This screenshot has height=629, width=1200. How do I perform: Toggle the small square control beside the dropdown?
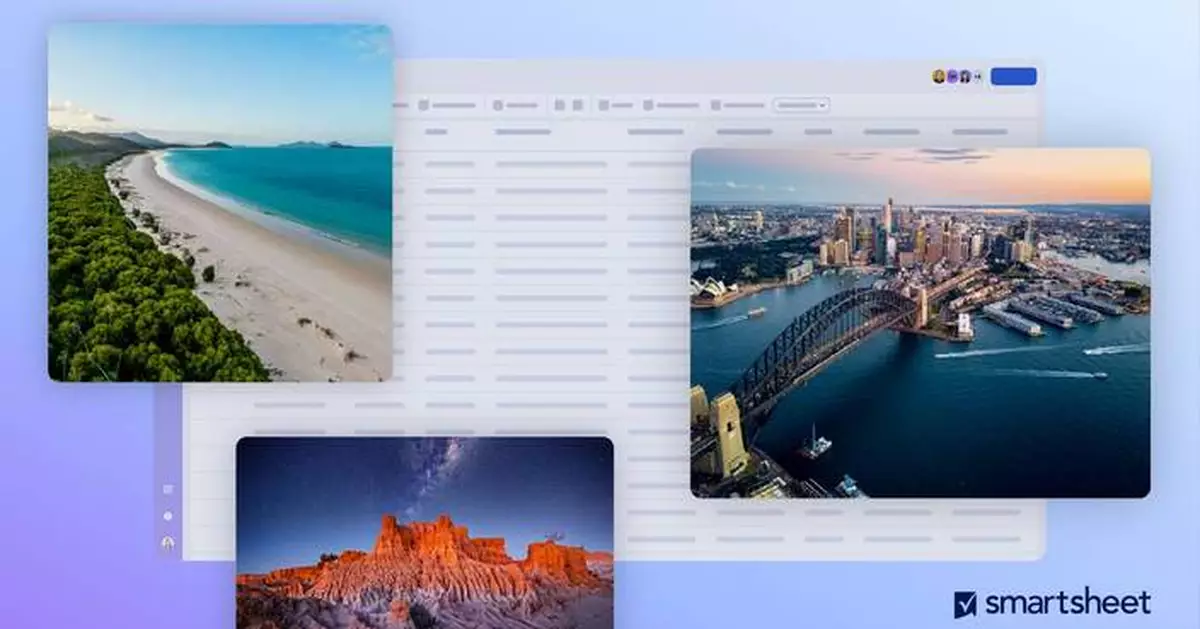pos(714,103)
